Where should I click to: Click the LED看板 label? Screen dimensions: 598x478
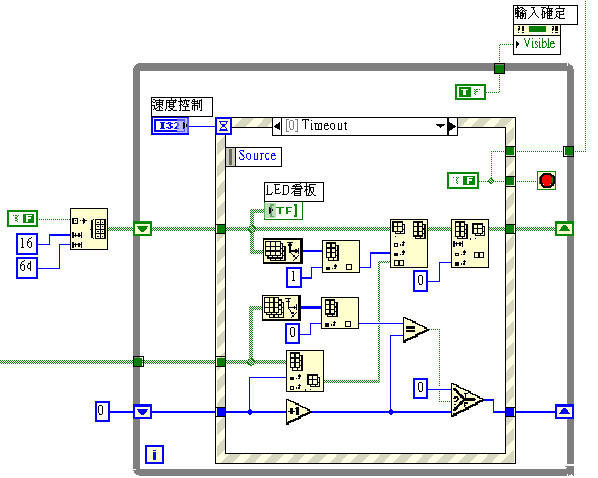[x=294, y=192]
